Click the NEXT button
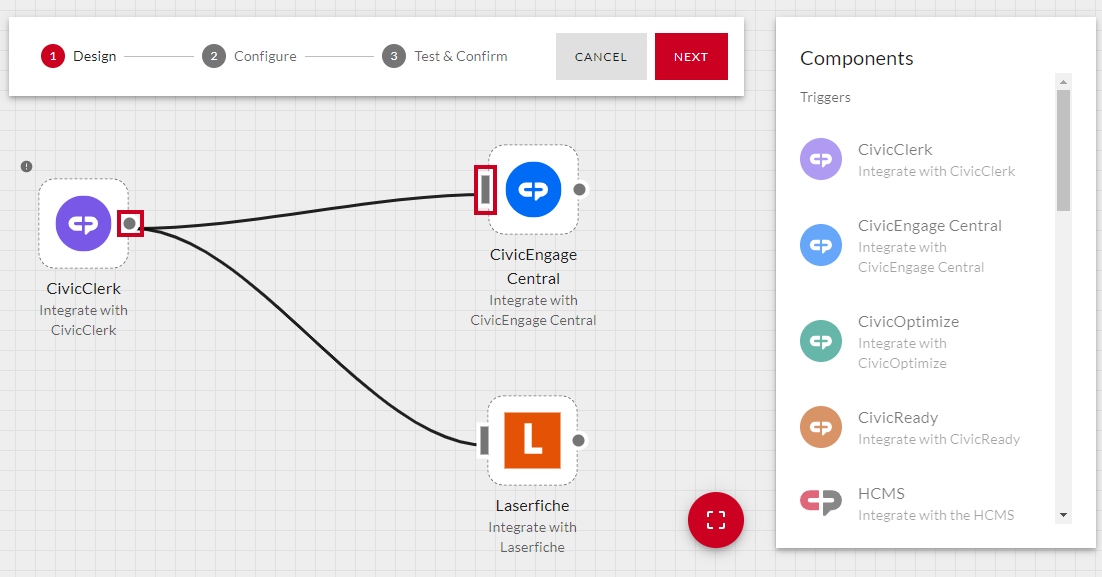Screen dimensions: 1102x577 (691, 56)
